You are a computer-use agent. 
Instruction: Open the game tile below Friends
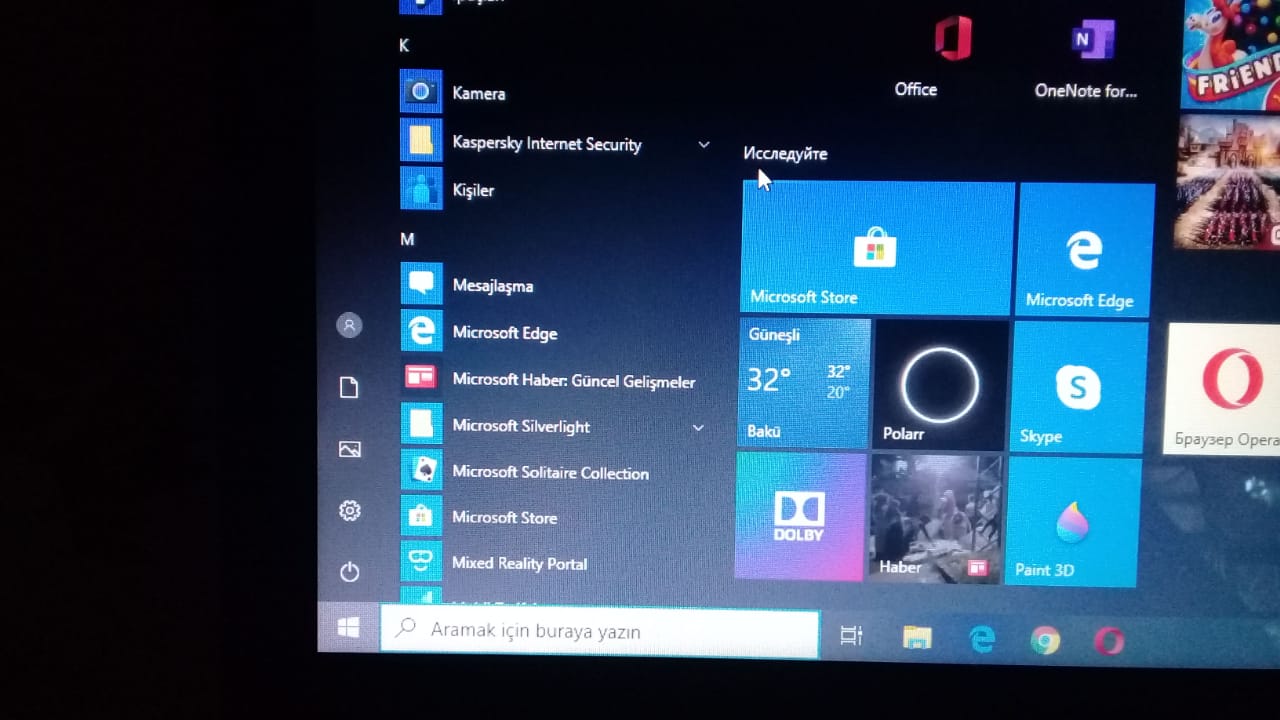pos(1228,181)
